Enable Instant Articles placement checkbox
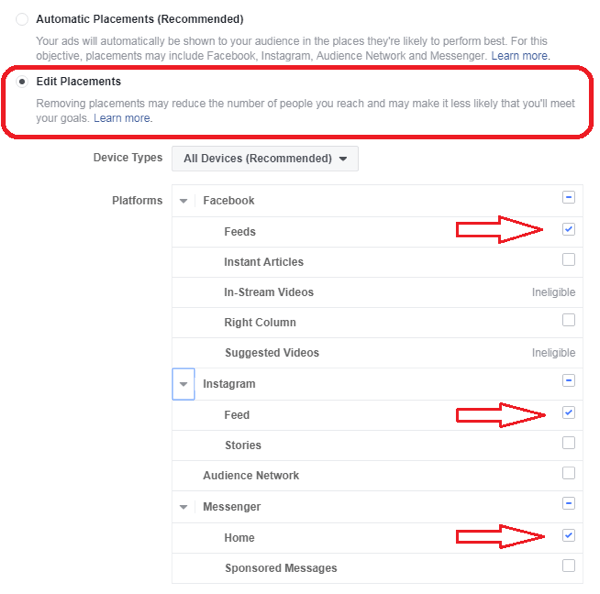The height and width of the screenshot is (594, 600). (568, 260)
